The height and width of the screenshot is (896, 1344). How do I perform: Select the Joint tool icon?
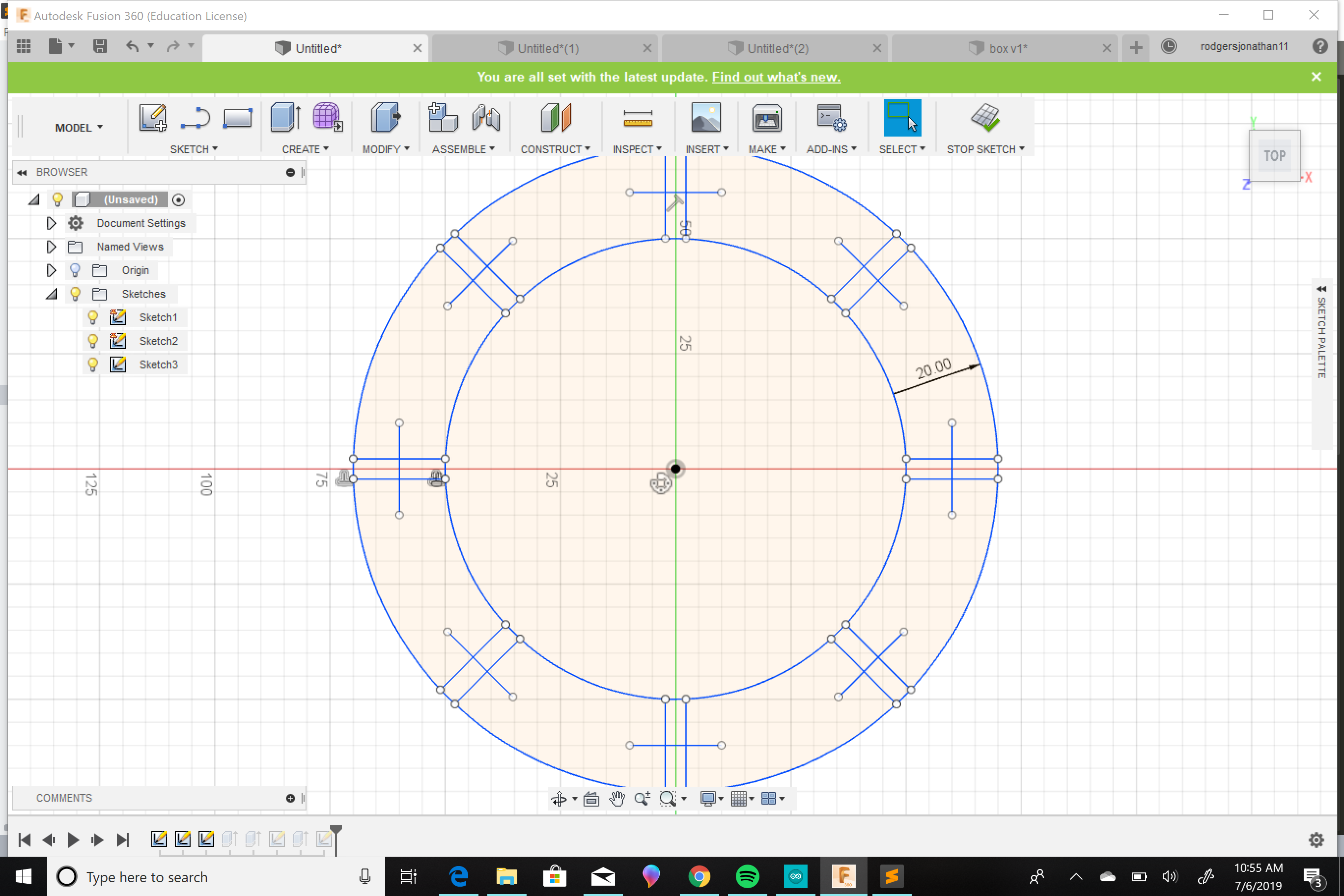point(486,118)
